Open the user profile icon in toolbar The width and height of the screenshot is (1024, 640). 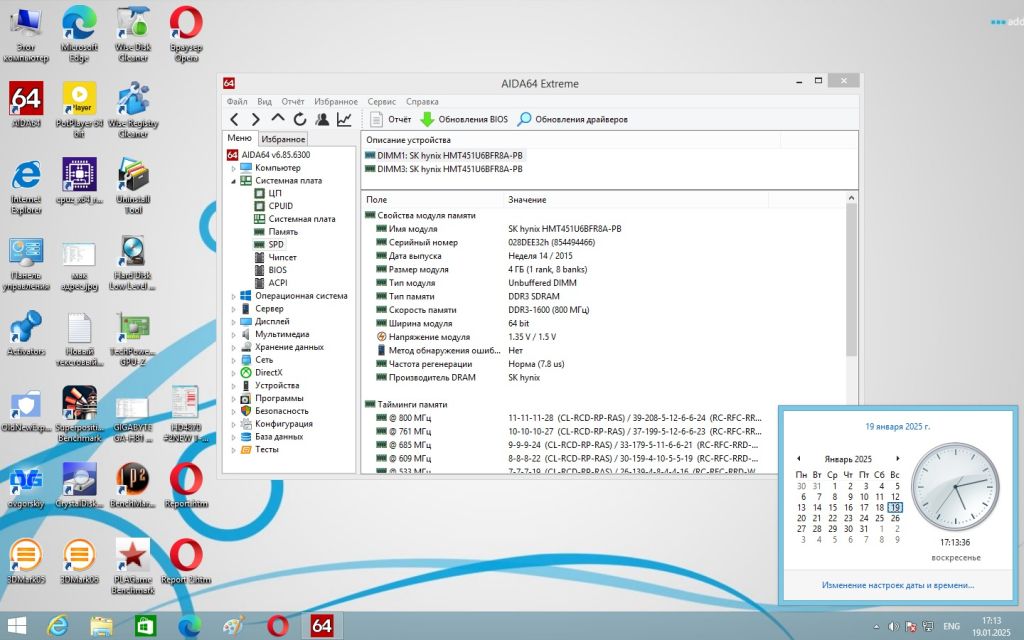click(x=322, y=120)
